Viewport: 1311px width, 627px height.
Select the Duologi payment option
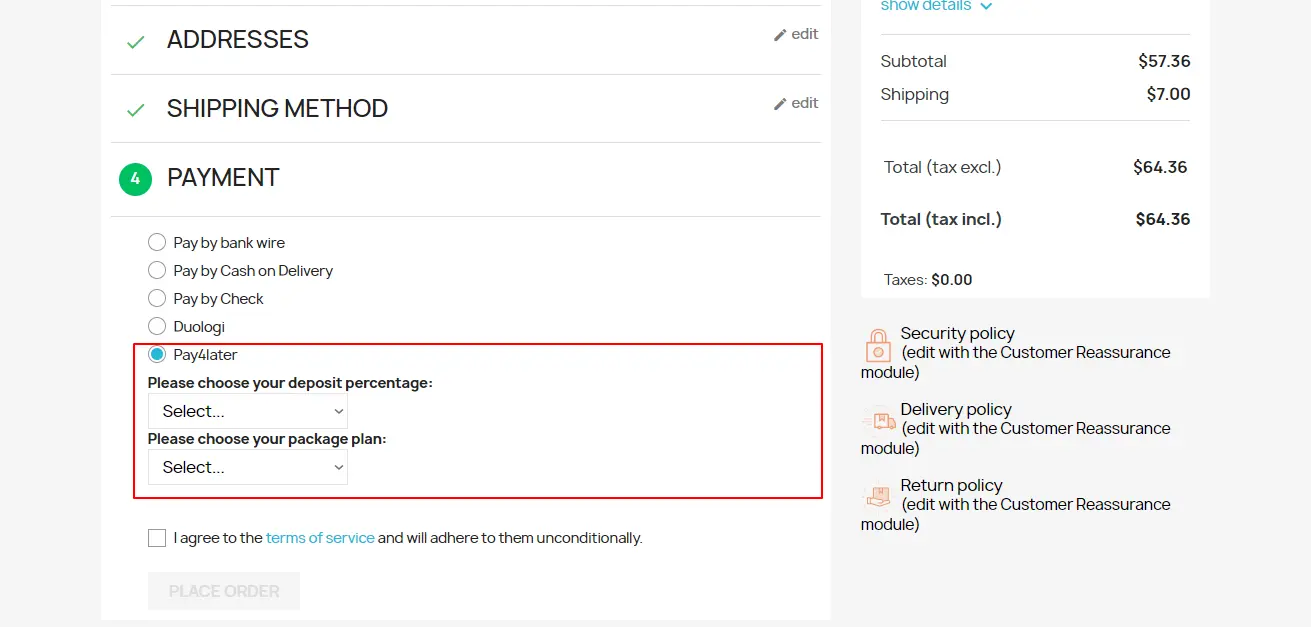pos(157,326)
